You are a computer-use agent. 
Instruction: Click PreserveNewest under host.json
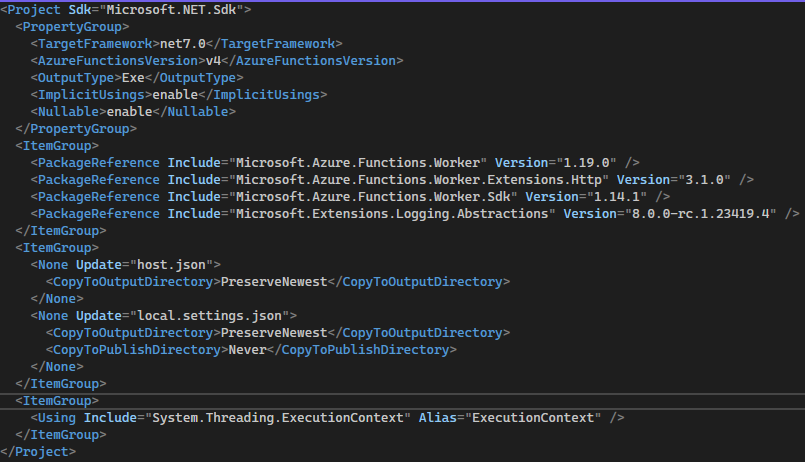[274, 281]
